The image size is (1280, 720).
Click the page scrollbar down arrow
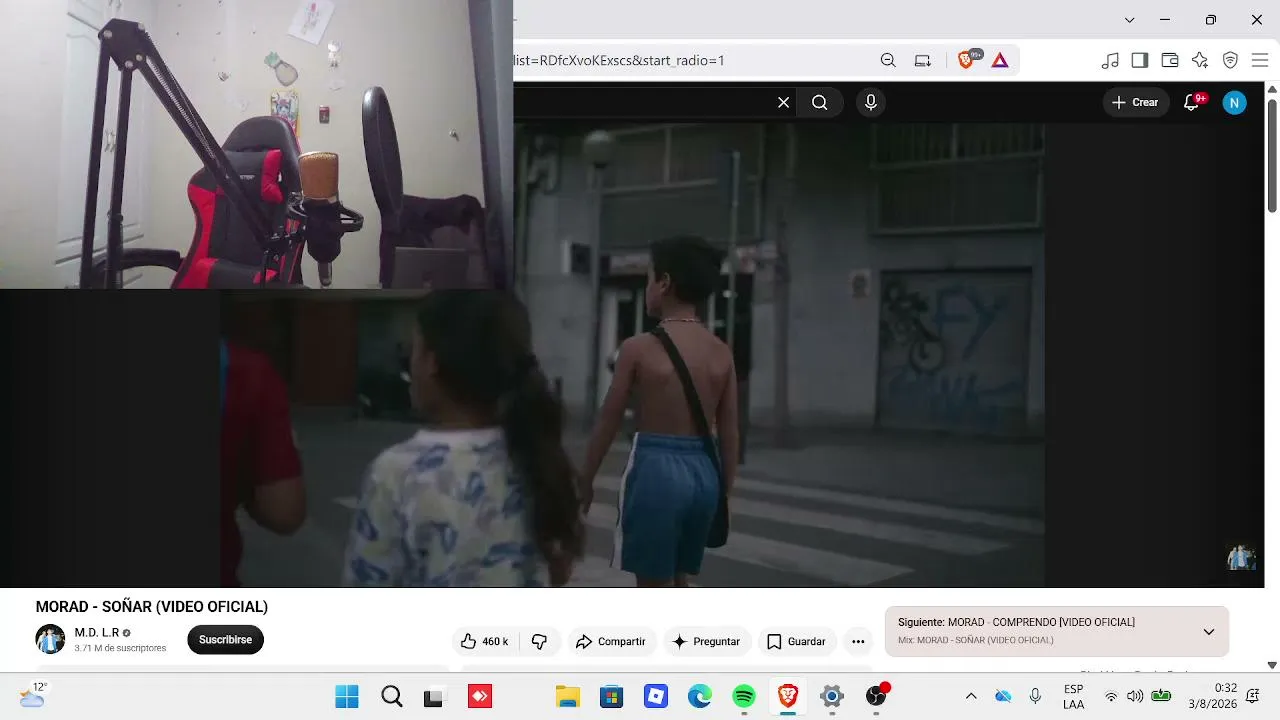point(1272,665)
